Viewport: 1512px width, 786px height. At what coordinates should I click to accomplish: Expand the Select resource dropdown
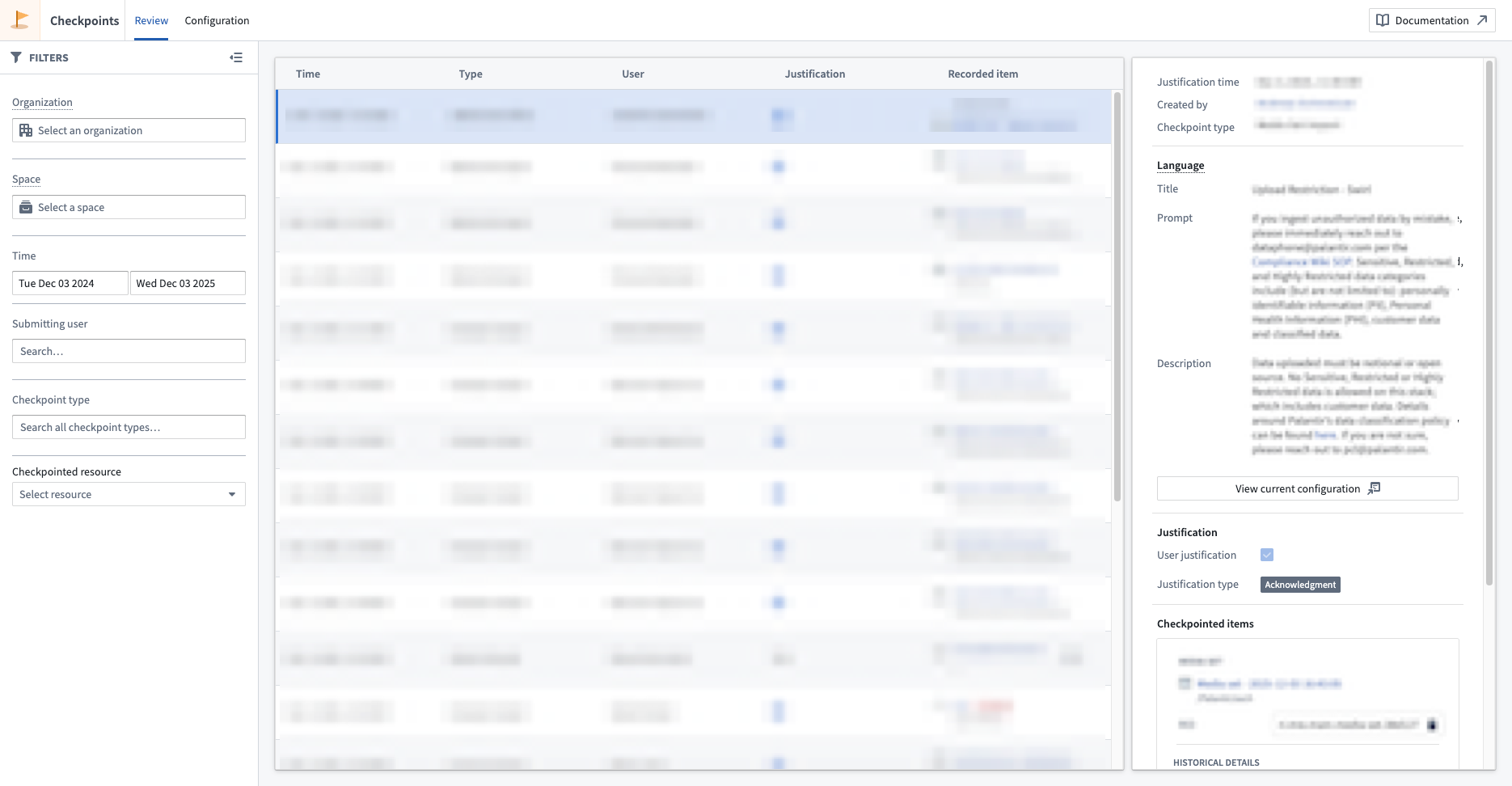tap(129, 494)
